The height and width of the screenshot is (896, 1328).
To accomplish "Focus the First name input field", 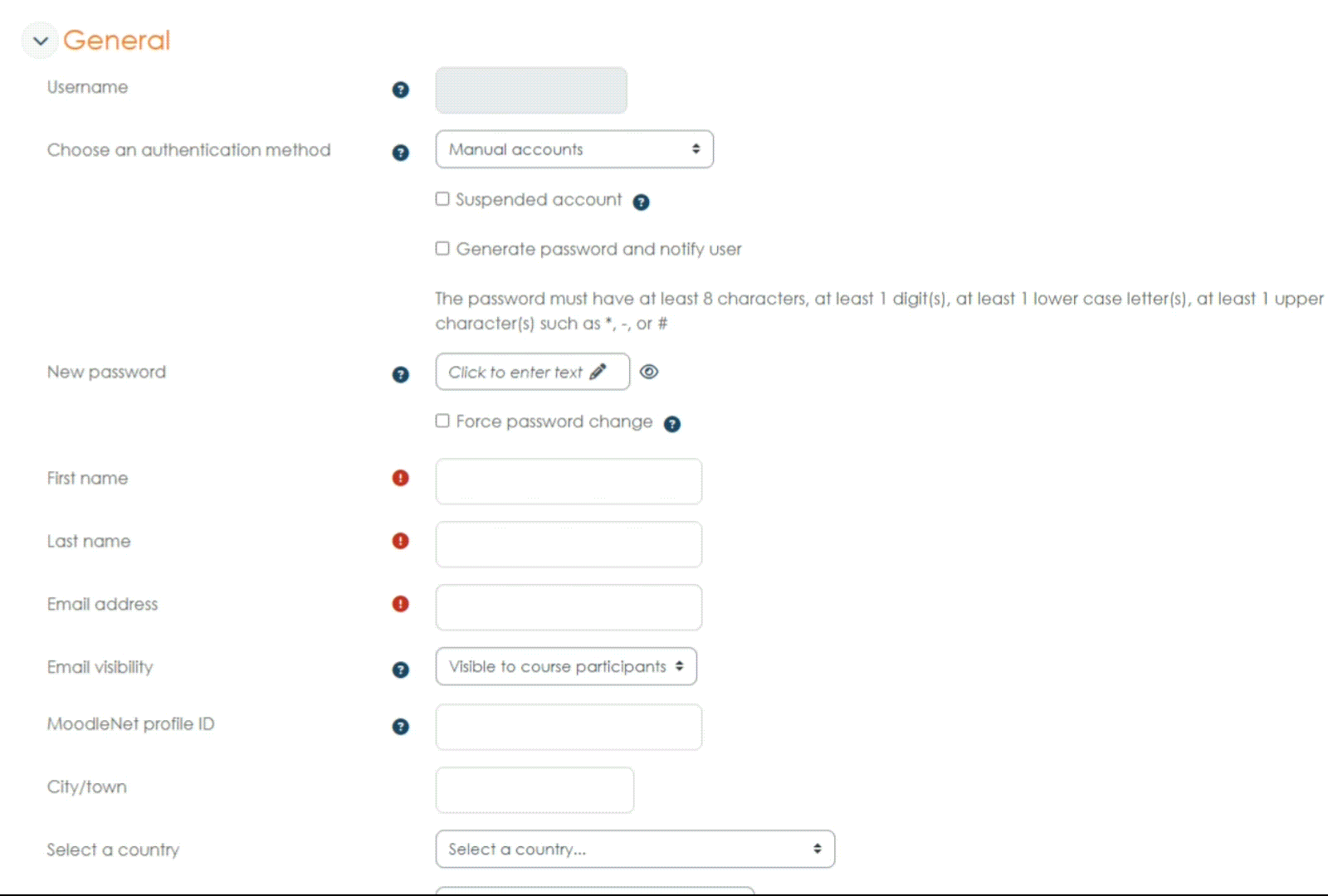I will [x=568, y=481].
